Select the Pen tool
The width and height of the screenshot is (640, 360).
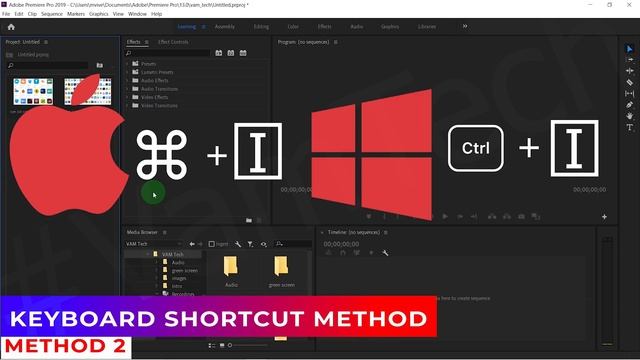tap(629, 105)
